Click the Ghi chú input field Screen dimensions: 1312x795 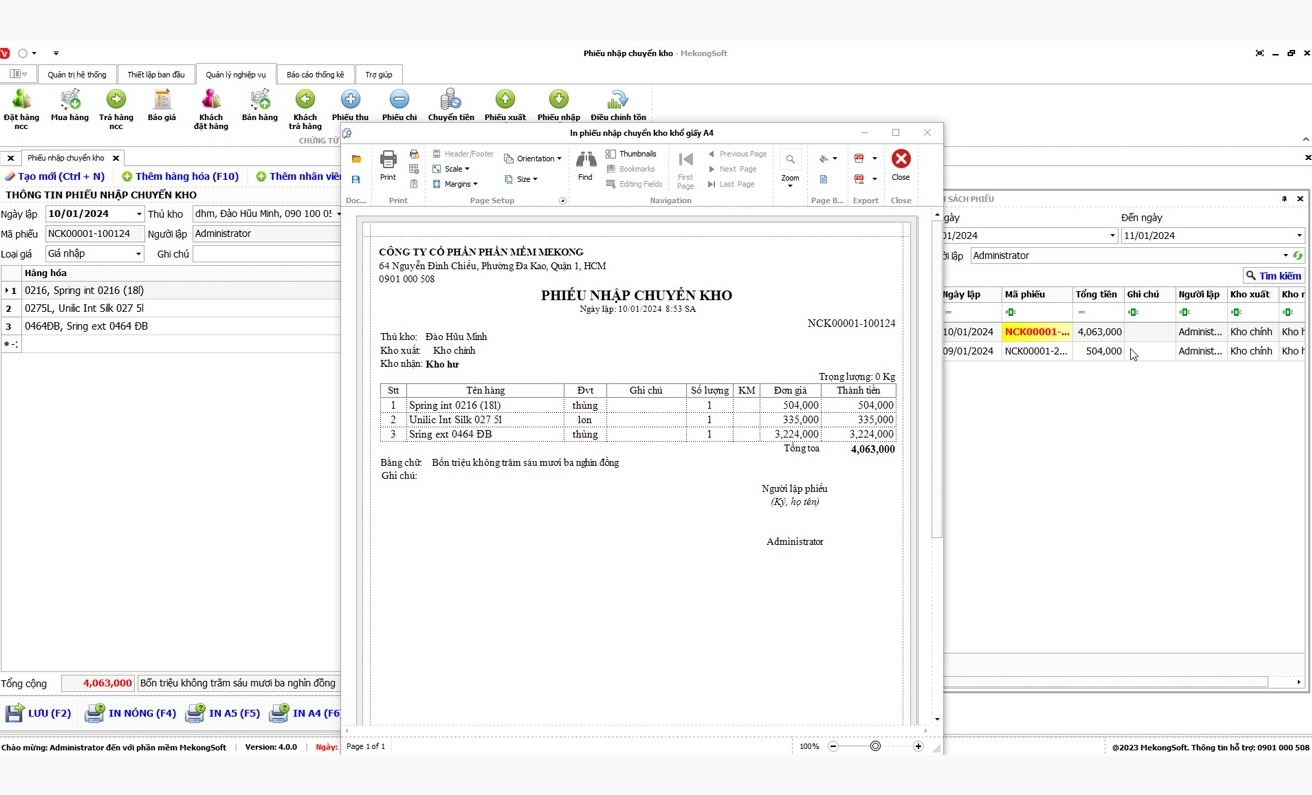(x=266, y=254)
